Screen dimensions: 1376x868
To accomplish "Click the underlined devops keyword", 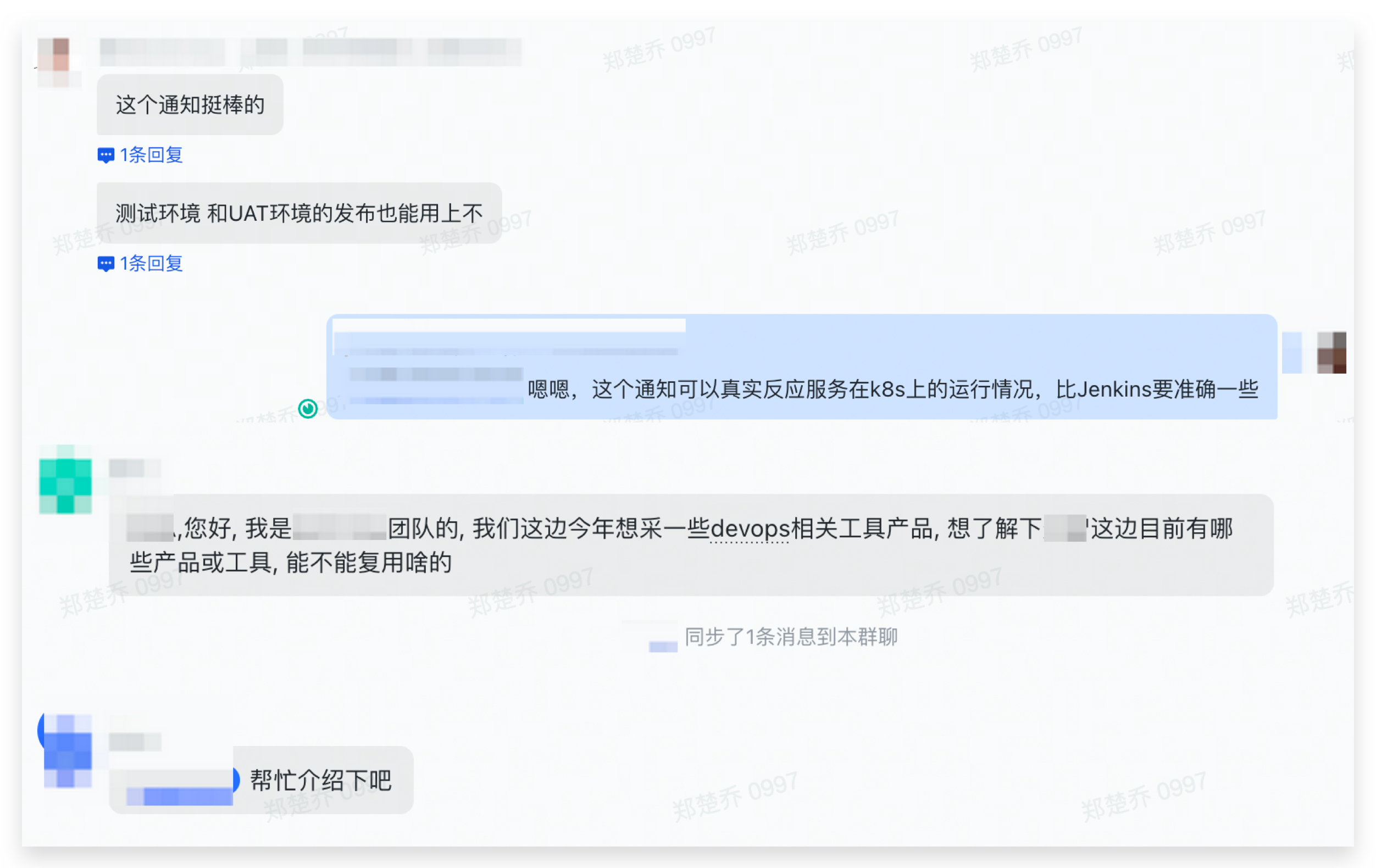I will pos(749,528).
